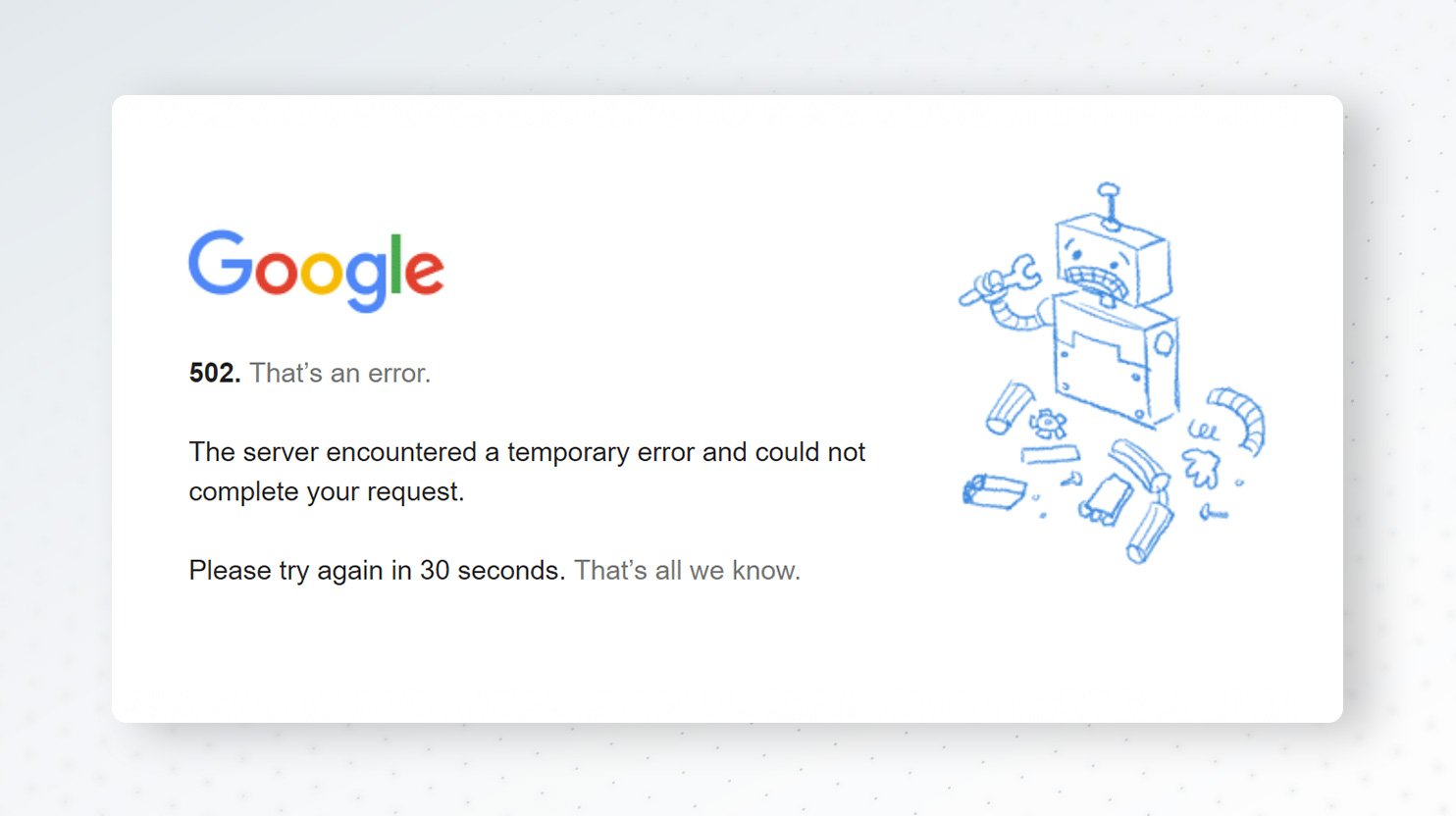
Task: Click the blue letter G in the logo
Action: click(221, 263)
